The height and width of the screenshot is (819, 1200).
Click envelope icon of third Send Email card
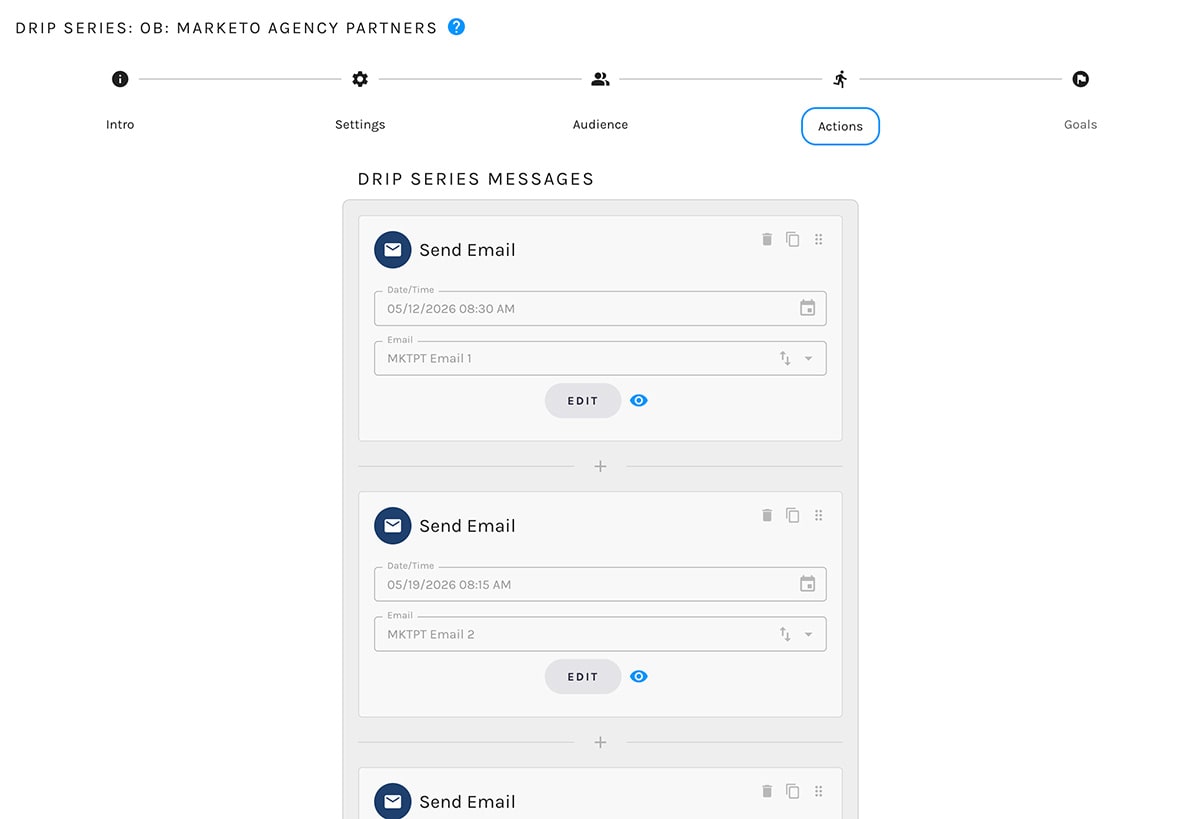click(393, 801)
